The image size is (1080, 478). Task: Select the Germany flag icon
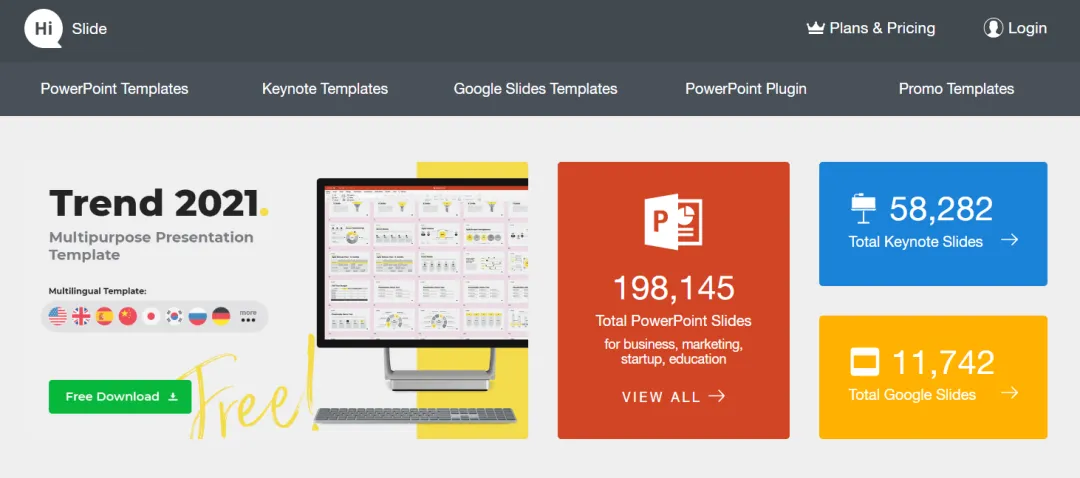pyautogui.click(x=221, y=316)
